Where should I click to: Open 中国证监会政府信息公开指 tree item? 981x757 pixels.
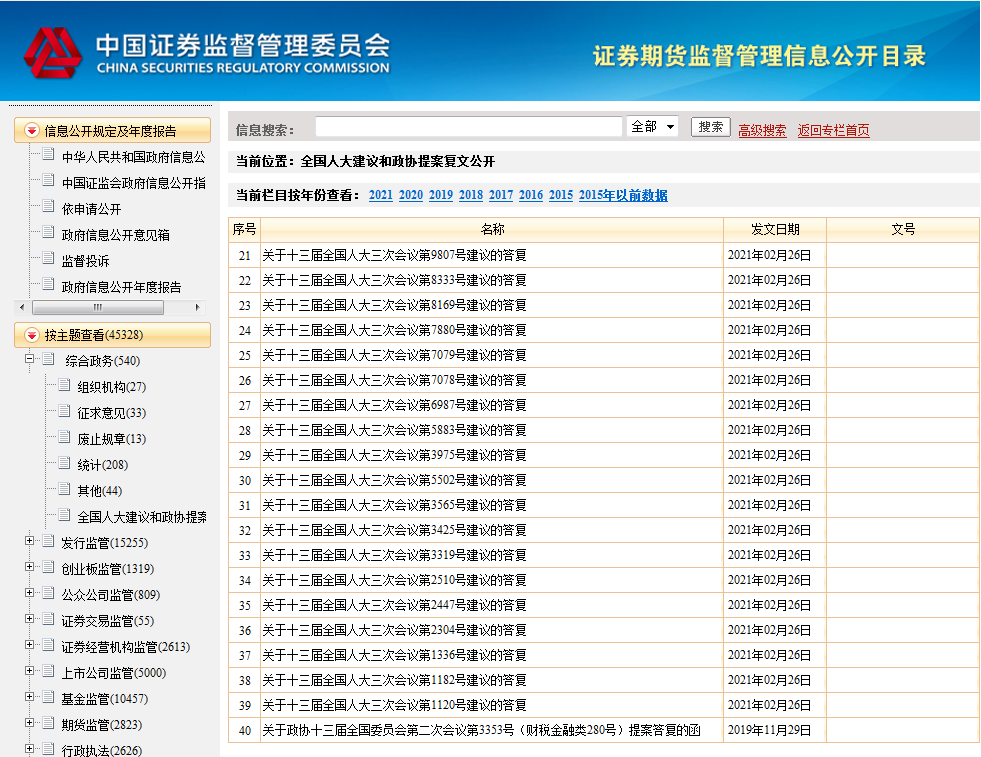point(133,183)
